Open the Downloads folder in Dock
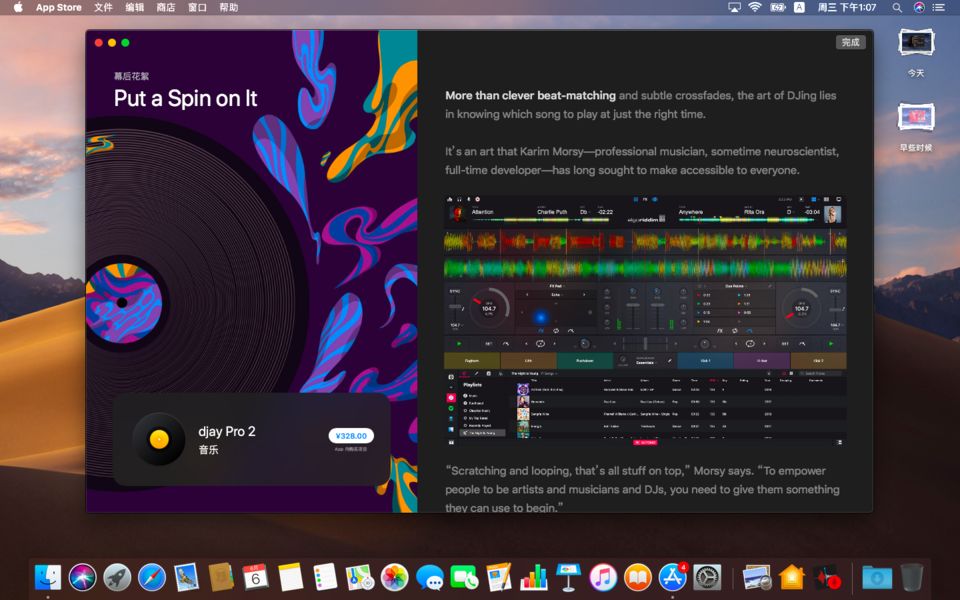Viewport: 960px width, 600px height. coord(877,577)
